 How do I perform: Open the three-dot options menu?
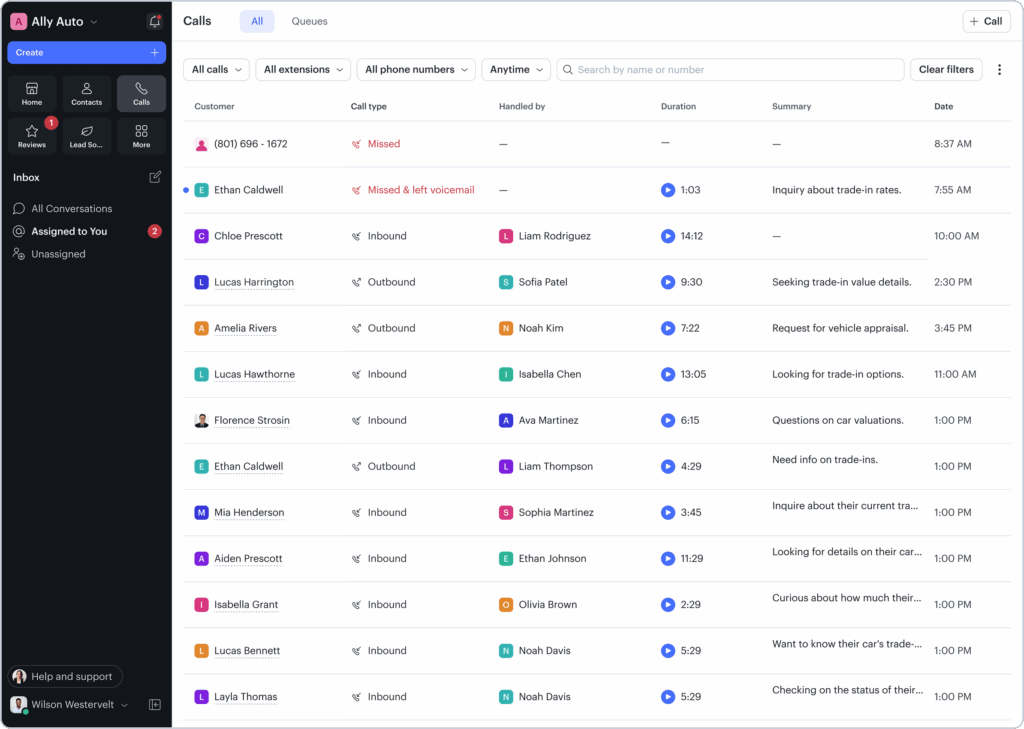pos(999,70)
